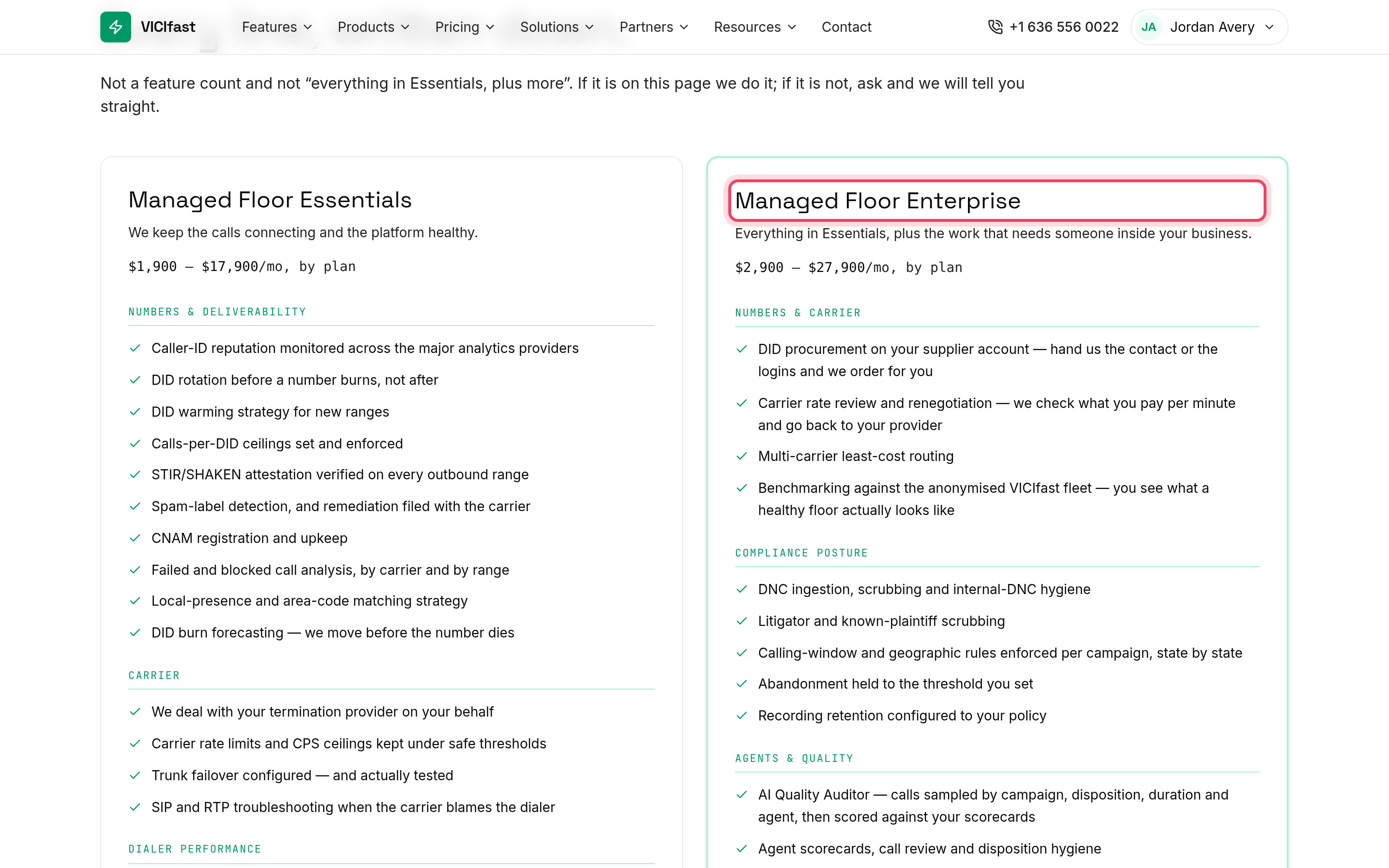The image size is (1389, 868).
Task: Open the Features nav item
Action: pos(277,27)
